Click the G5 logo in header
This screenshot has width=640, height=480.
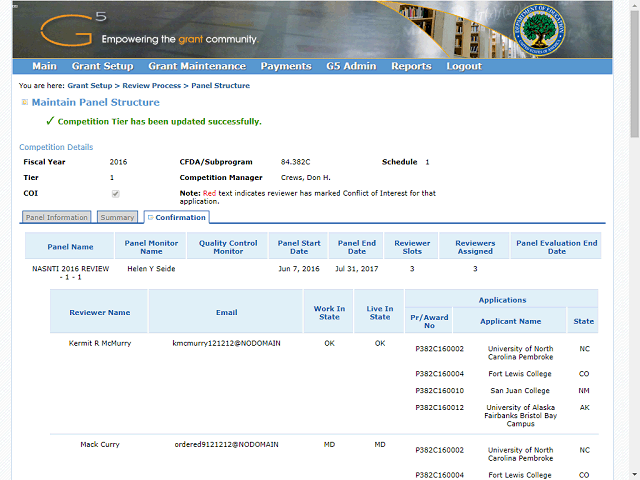73,29
